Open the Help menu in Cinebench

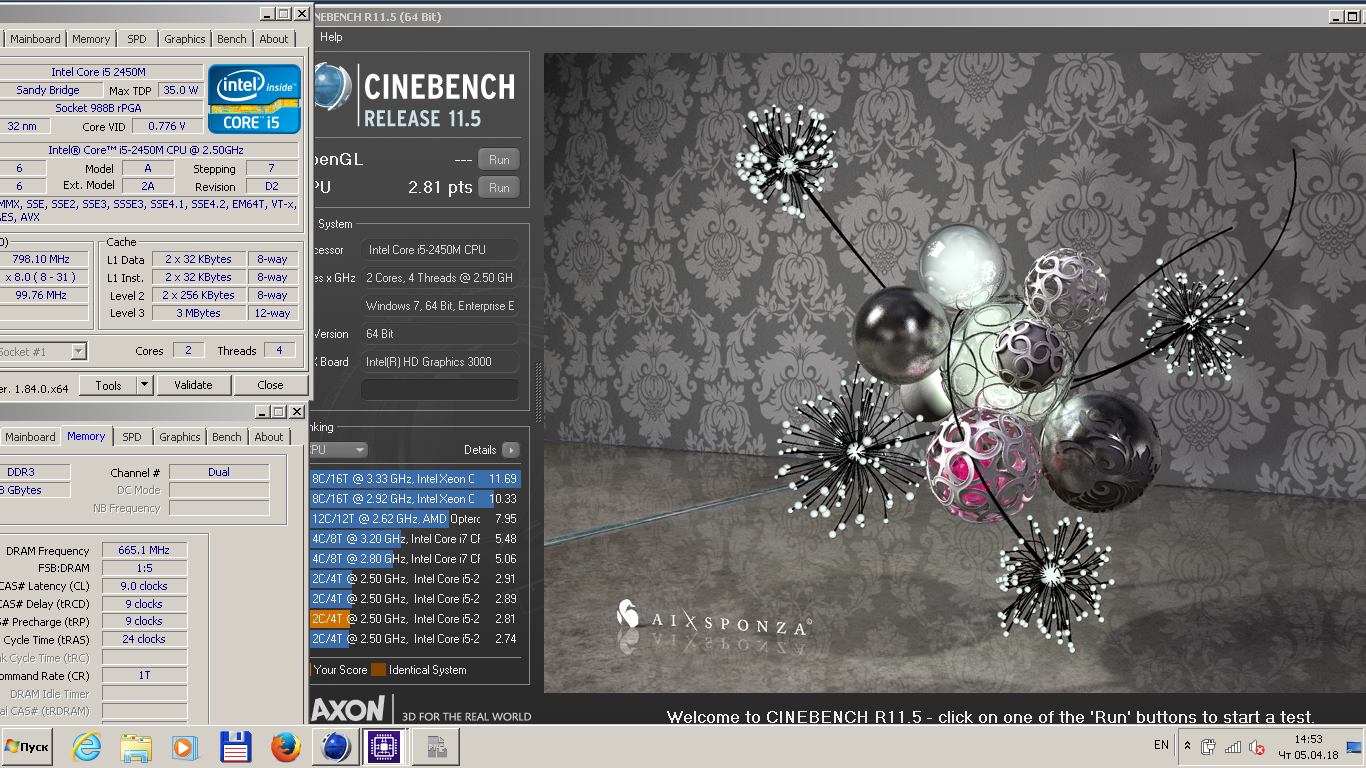click(x=331, y=37)
